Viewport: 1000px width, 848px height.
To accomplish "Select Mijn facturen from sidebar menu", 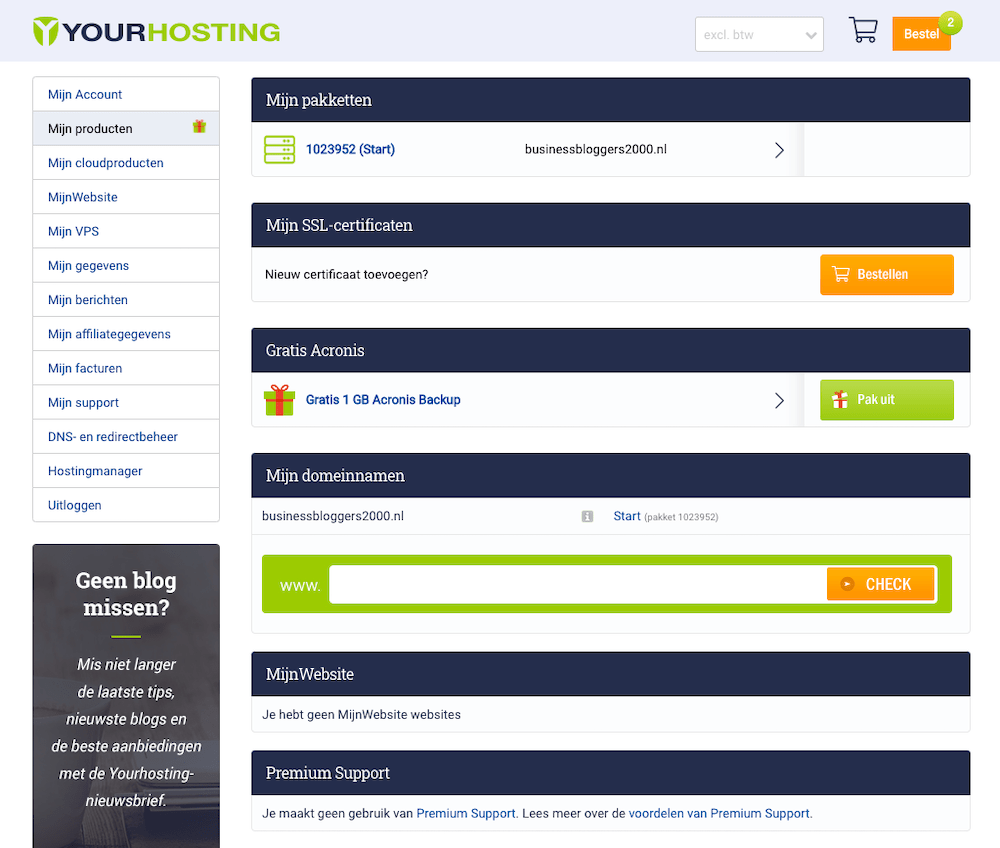I will 85,368.
